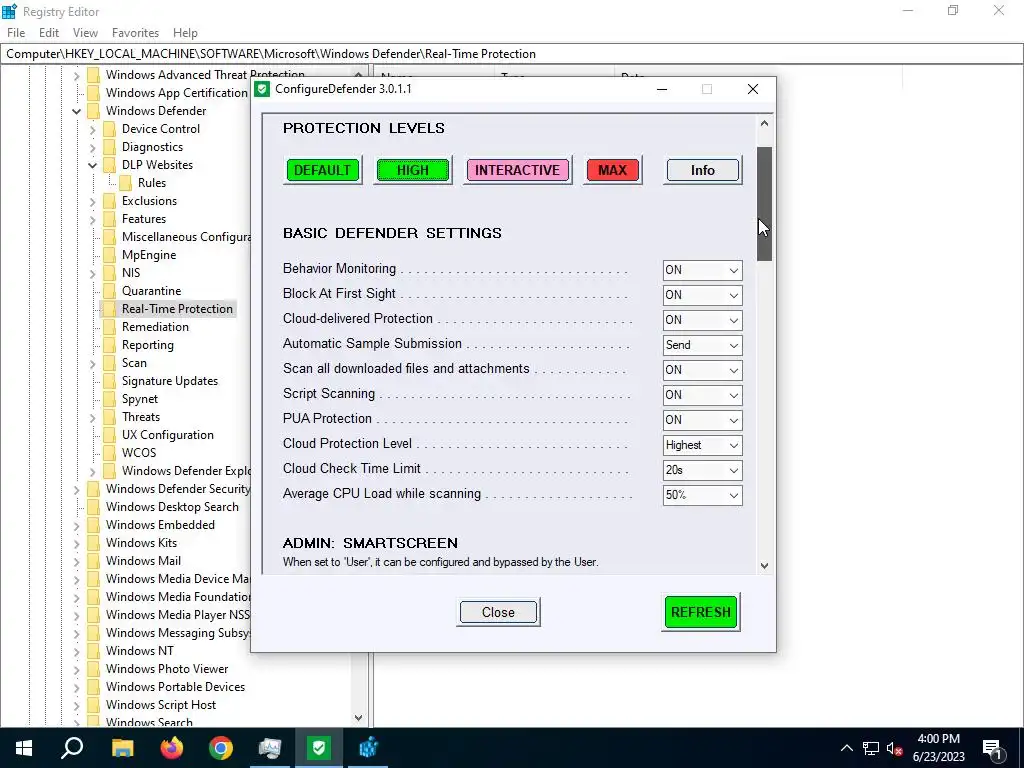Select the MpEngine folder icon
This screenshot has height=768, width=1024.
pyautogui.click(x=110, y=255)
